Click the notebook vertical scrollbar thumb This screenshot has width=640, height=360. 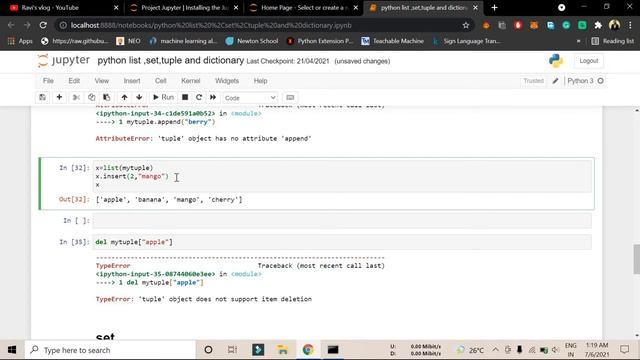(x=637, y=260)
